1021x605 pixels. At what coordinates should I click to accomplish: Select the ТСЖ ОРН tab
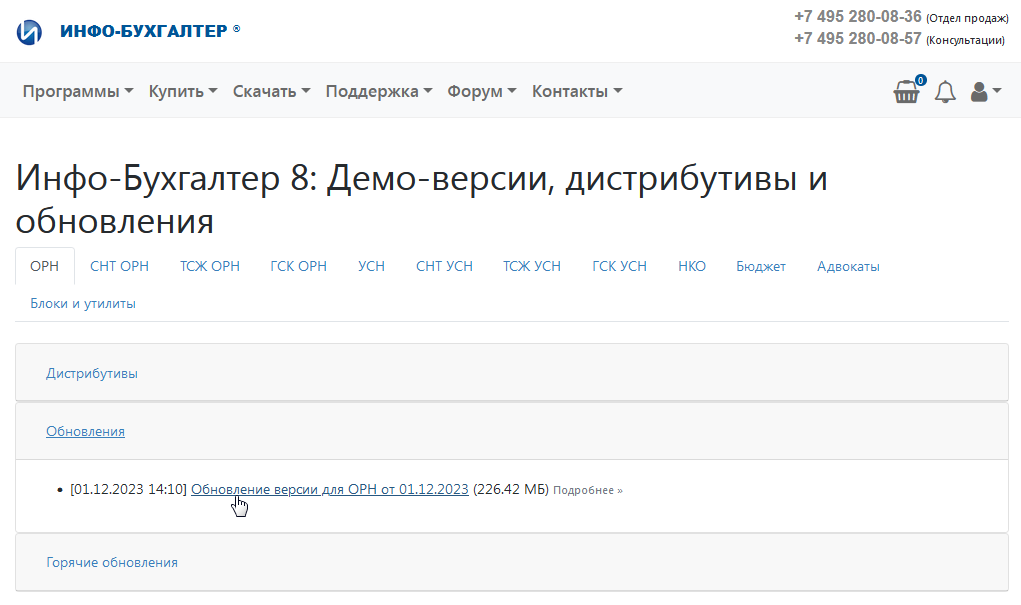210,266
